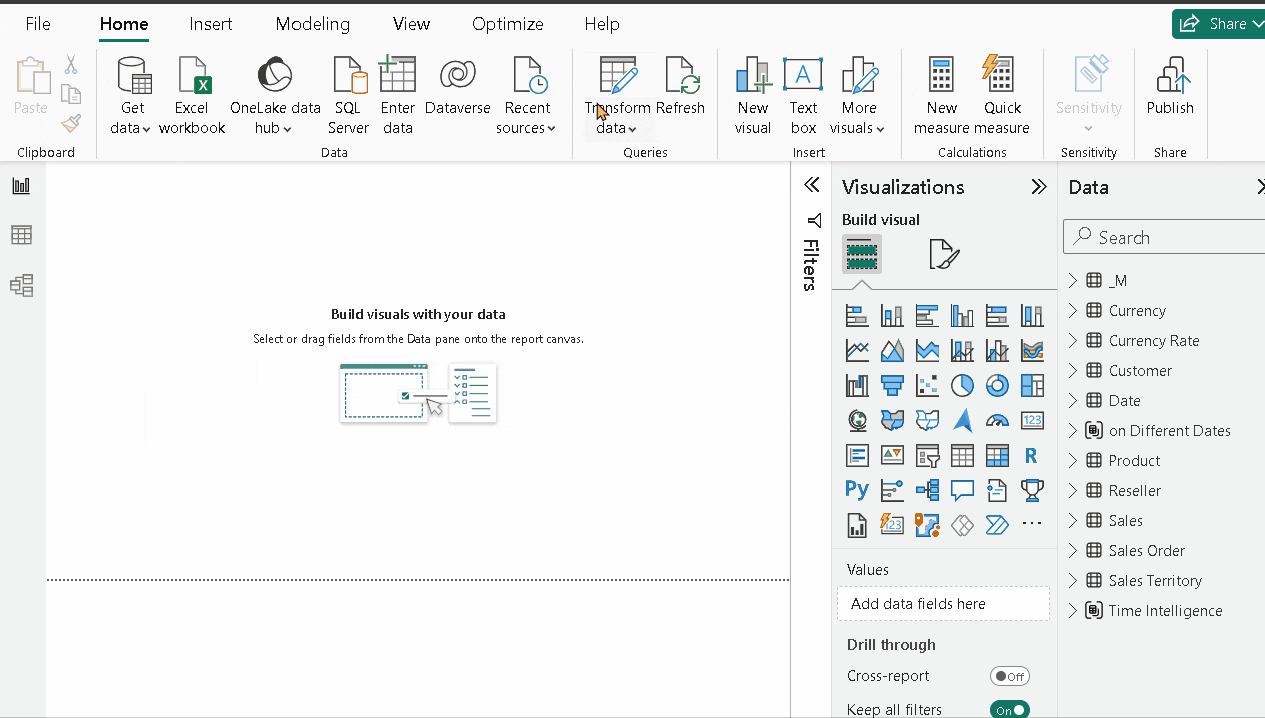Select the Stacked bar chart visual
The image size is (1265, 718).
[x=857, y=316]
